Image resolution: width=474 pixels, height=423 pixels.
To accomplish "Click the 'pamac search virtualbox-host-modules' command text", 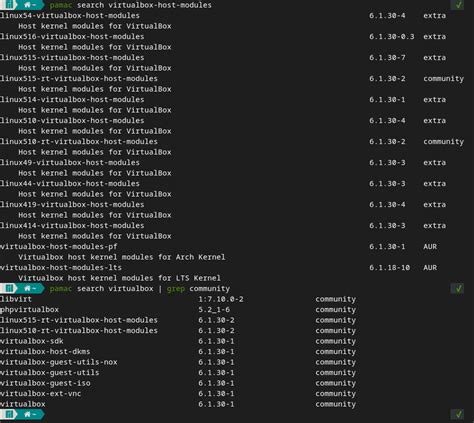I will coord(130,5).
